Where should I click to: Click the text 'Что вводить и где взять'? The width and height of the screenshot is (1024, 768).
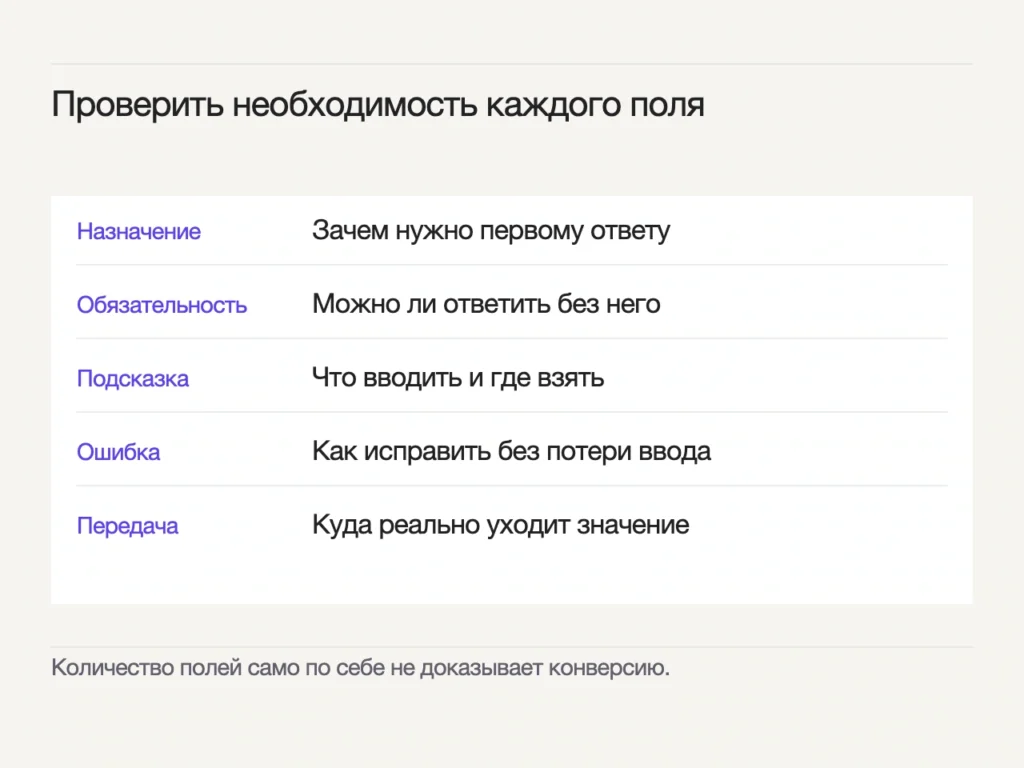pos(458,377)
